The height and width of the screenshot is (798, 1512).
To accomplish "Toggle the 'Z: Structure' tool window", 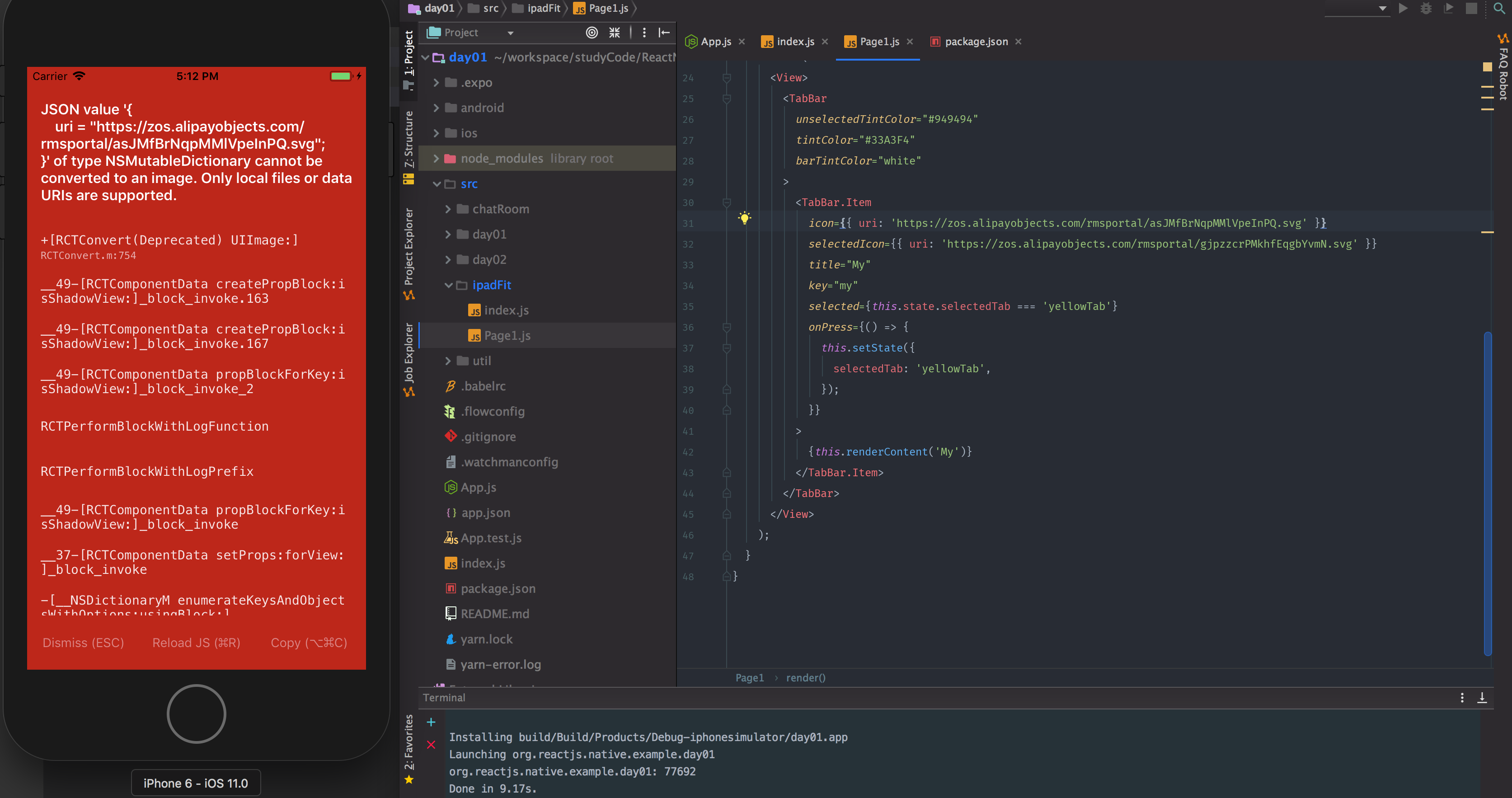I will coord(410,143).
